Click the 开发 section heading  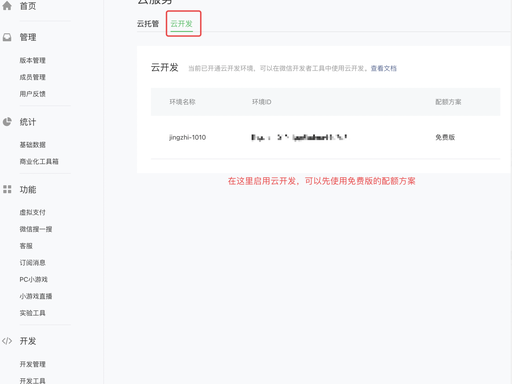click(x=28, y=341)
